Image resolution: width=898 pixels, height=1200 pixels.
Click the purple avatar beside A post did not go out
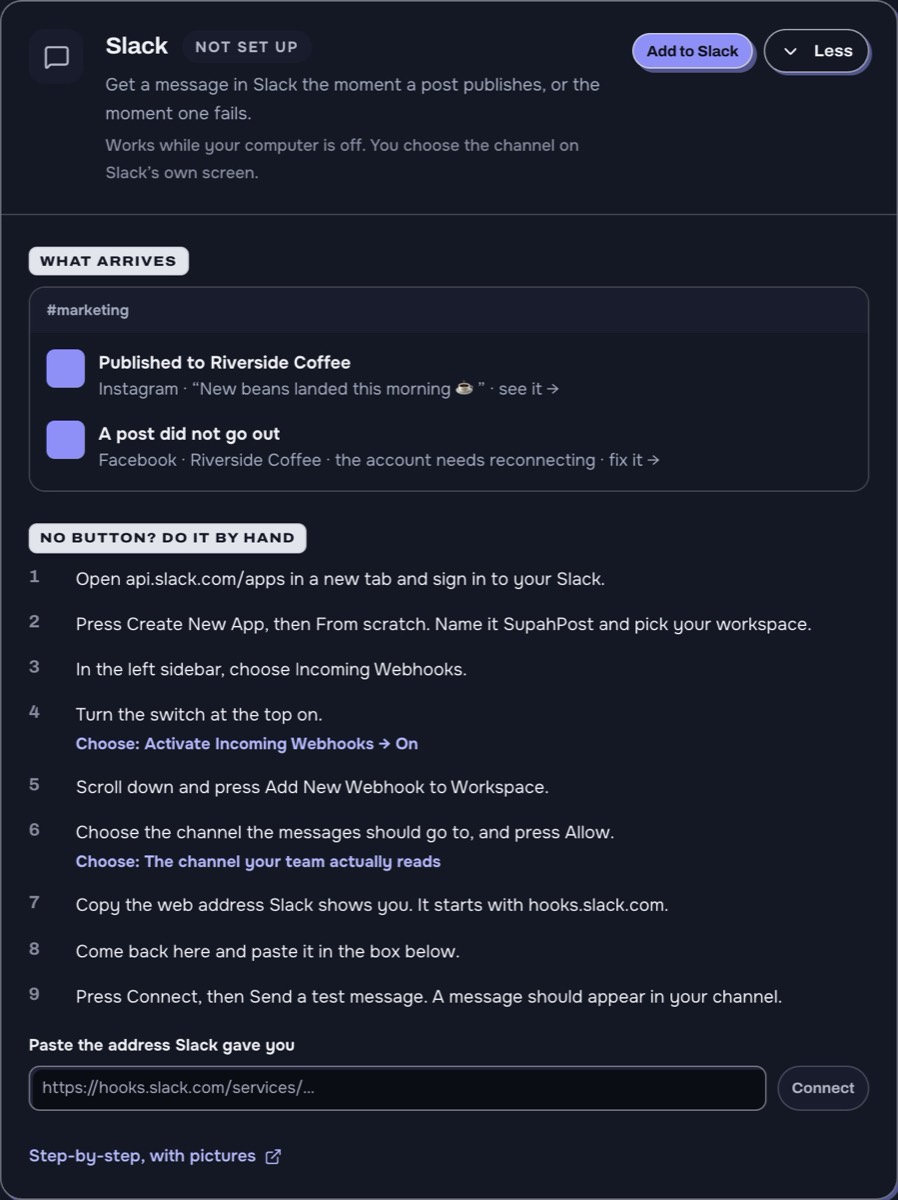(66, 440)
